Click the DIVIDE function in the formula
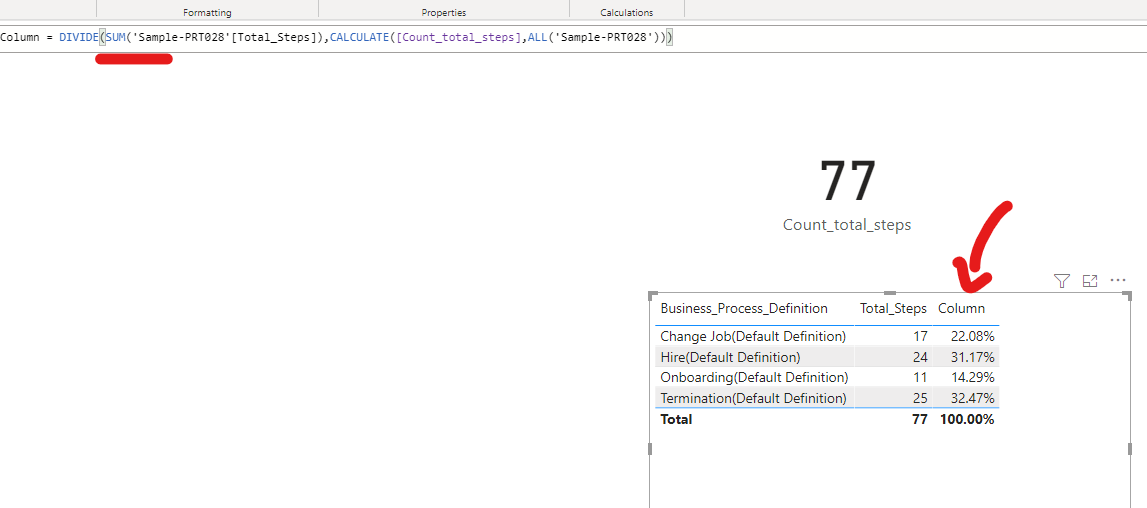Image resolution: width=1147 pixels, height=508 pixels. click(79, 37)
